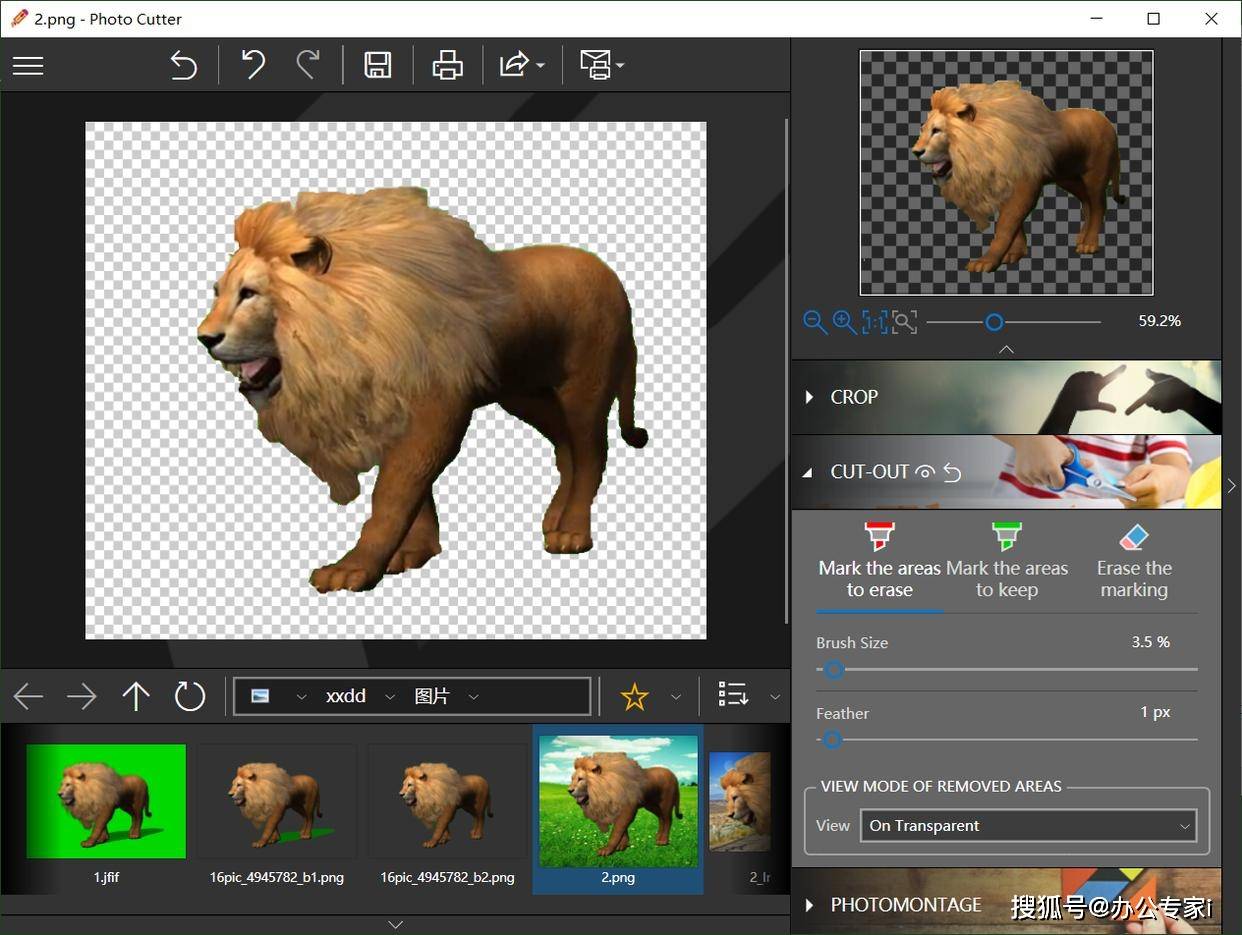Zoom in with the plus magnifier
Viewport: 1242px width, 935px height.
coord(845,322)
